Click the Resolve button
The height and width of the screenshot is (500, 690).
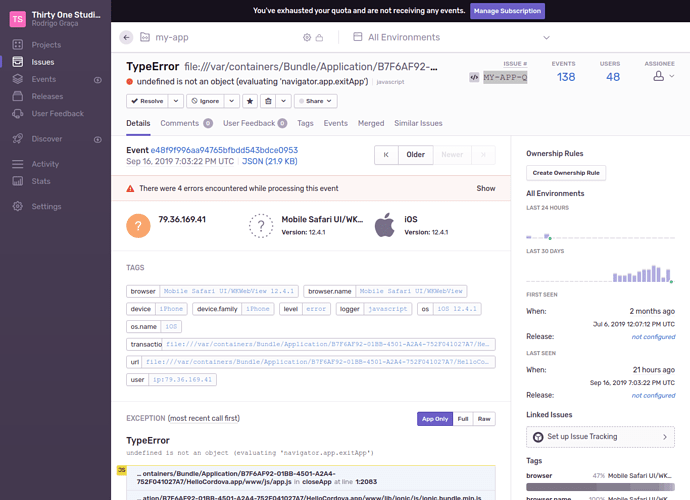point(147,101)
